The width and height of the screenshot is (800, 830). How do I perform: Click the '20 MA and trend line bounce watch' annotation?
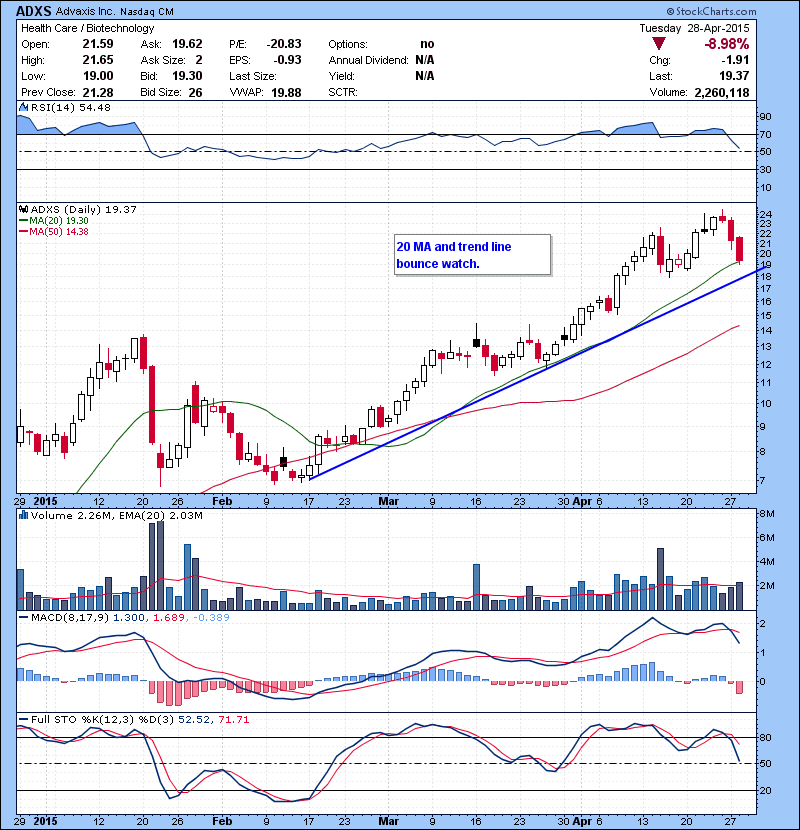472,255
